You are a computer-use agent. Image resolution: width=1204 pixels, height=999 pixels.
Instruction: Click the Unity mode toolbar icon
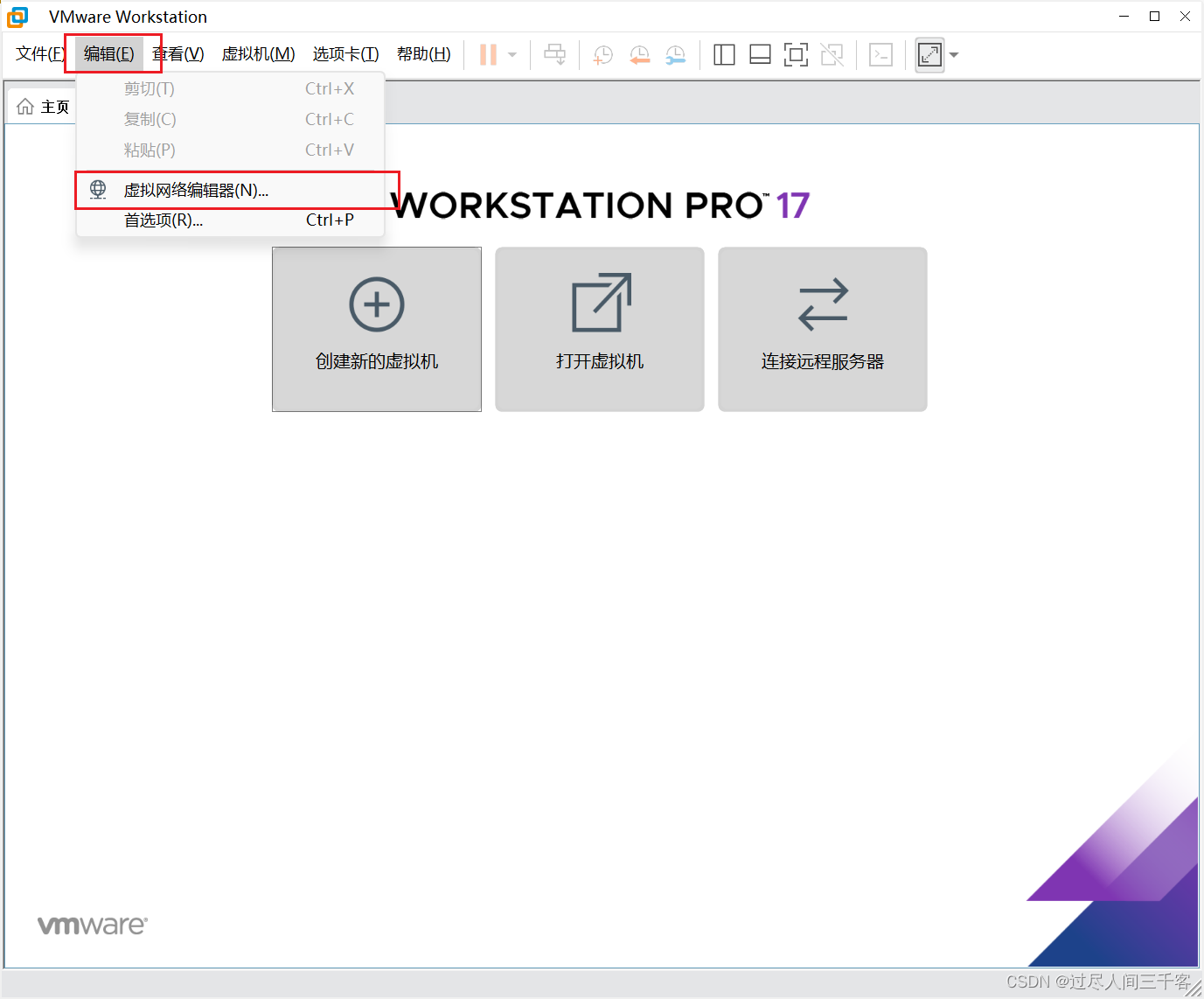pos(832,55)
